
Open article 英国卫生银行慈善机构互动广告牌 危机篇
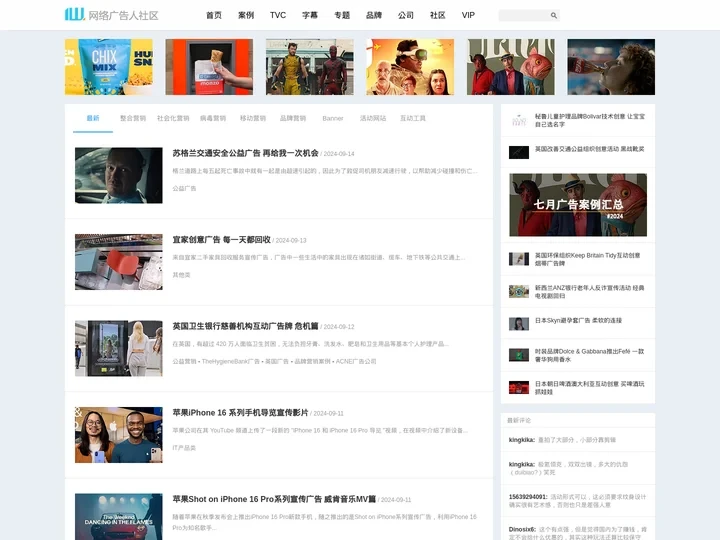[245, 326]
